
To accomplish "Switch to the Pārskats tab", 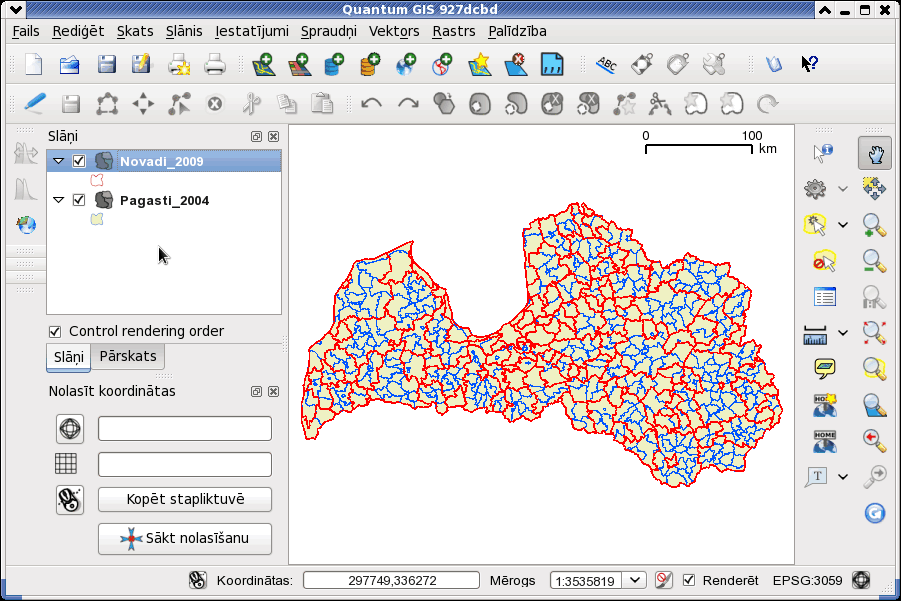I will point(128,356).
